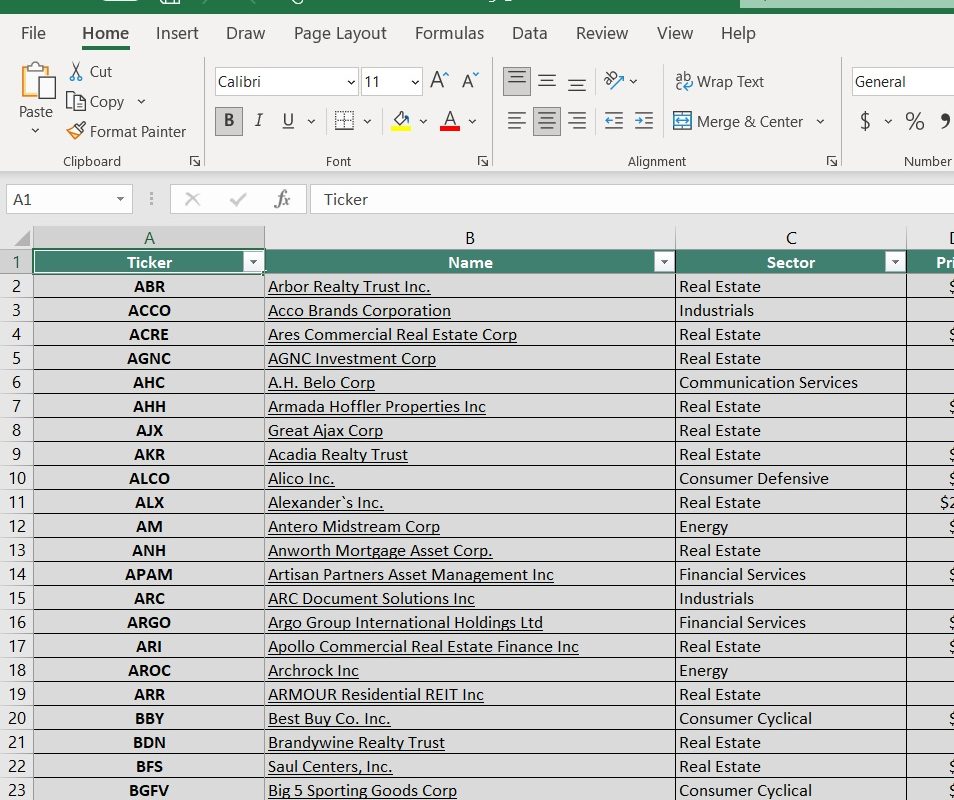Apply the Comma Style format
Viewport: 954px width, 800px height.
click(945, 119)
